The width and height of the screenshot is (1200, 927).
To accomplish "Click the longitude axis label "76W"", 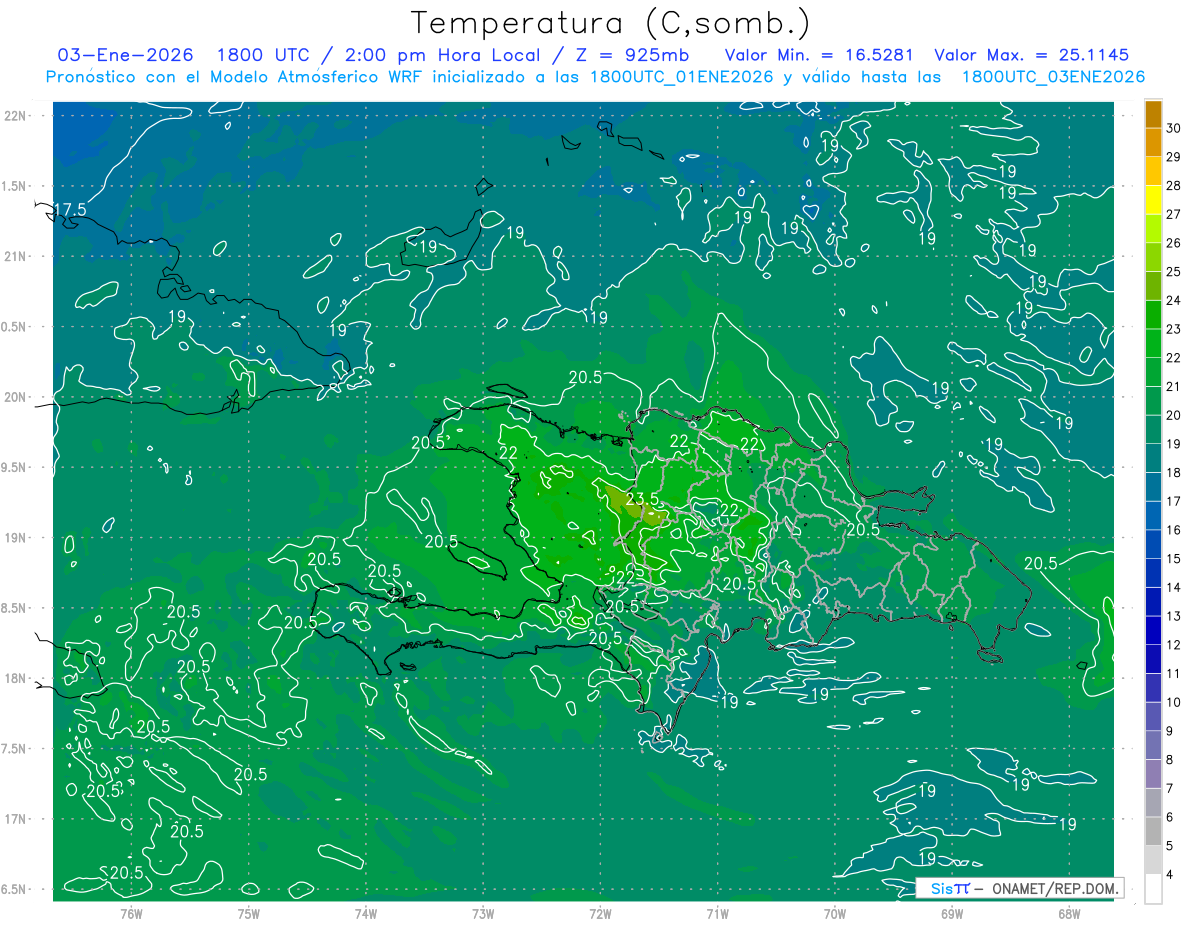I will tap(131, 913).
